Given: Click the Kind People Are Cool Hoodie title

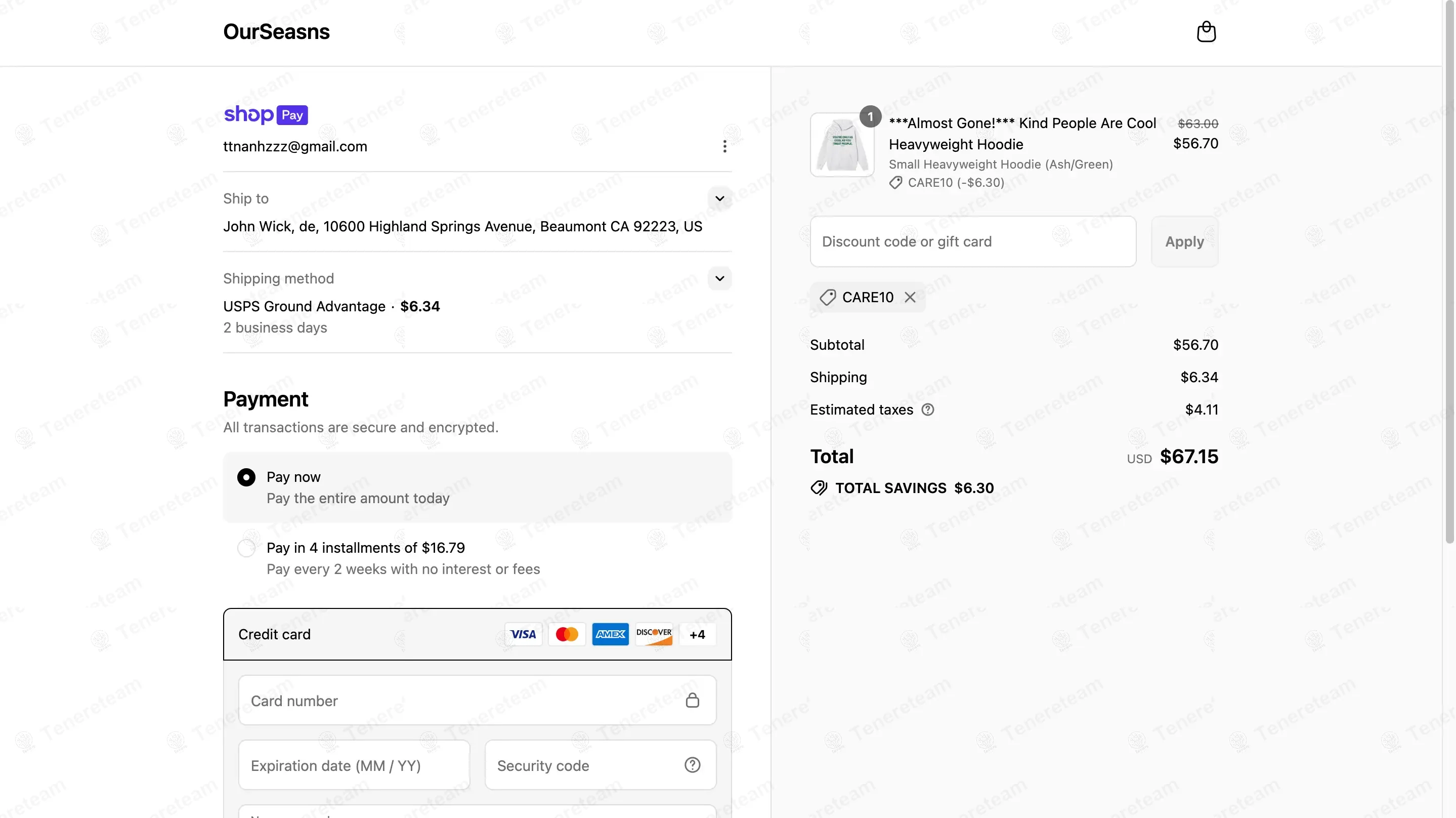Looking at the screenshot, I should (x=1022, y=134).
